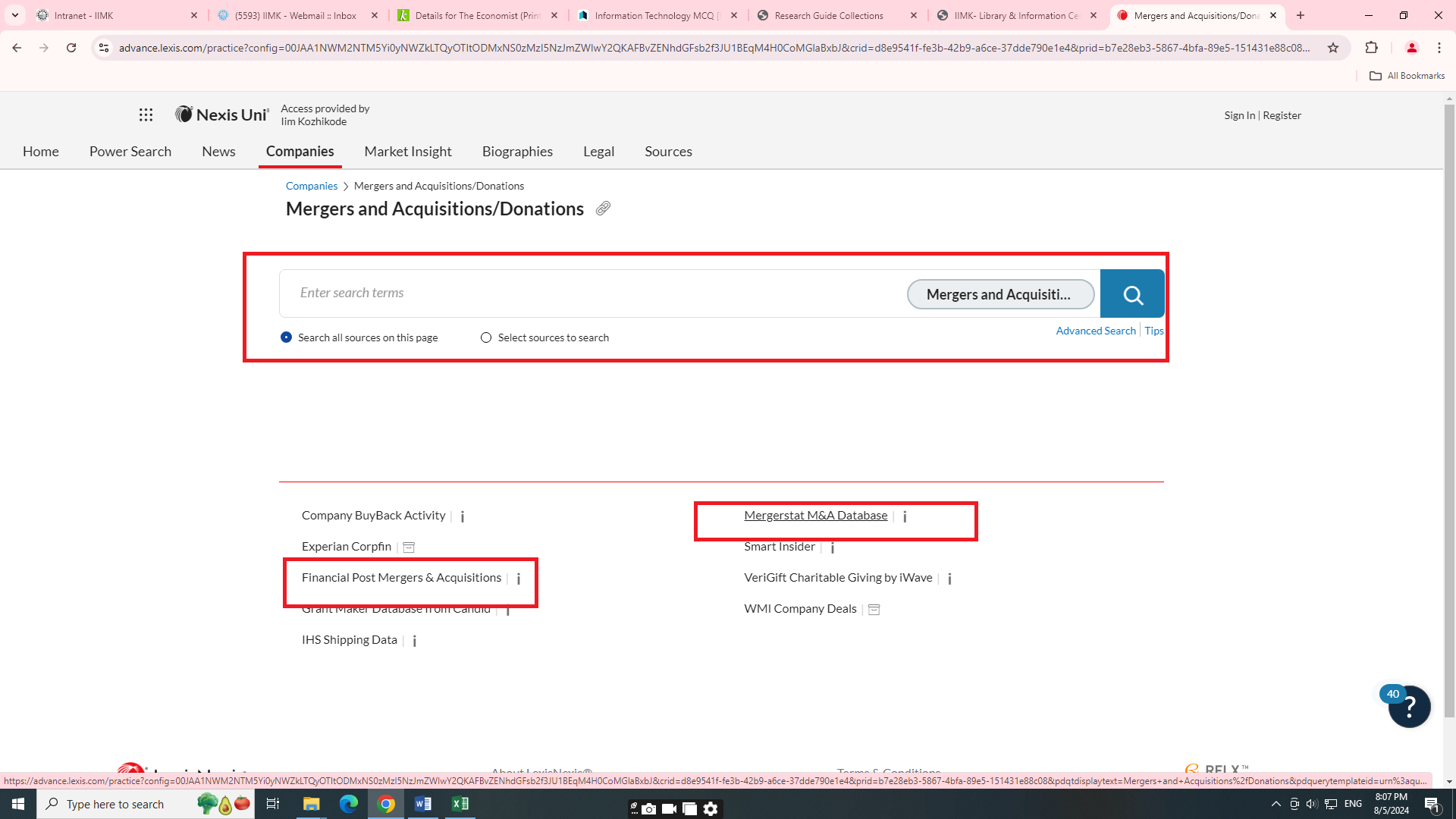Open the product switcher grid icon

point(146,115)
